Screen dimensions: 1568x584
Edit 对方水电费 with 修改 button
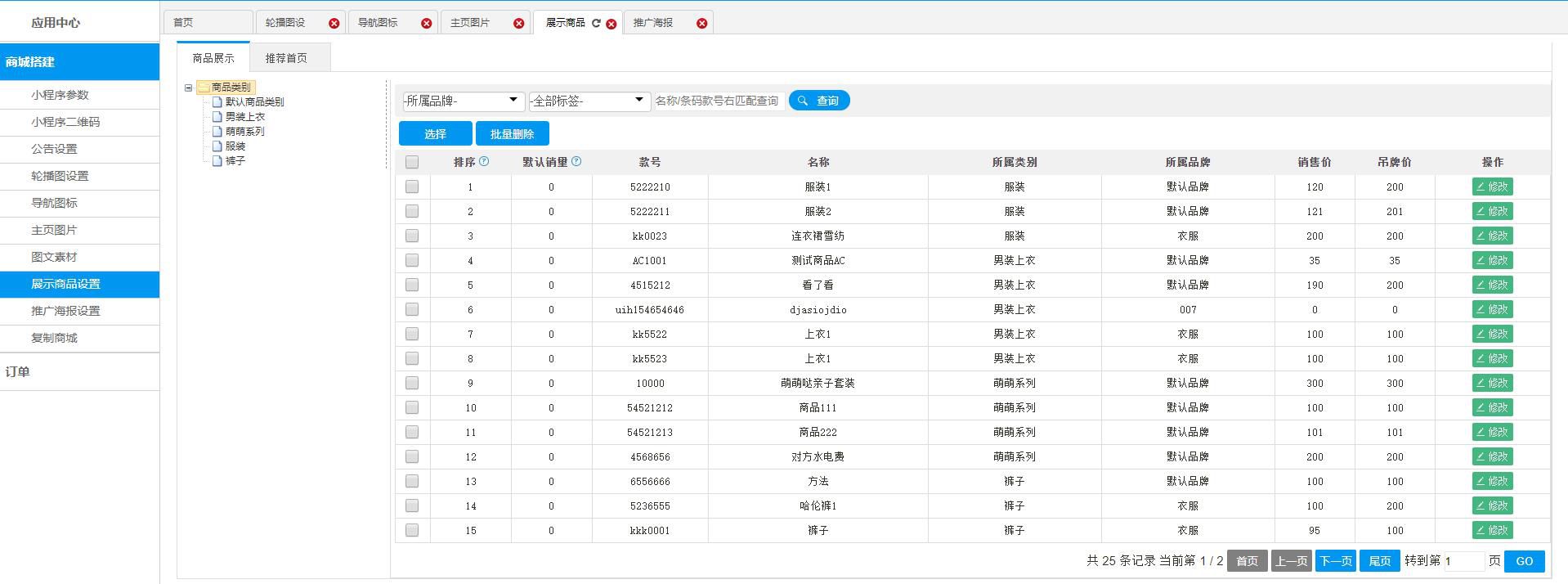(1492, 456)
